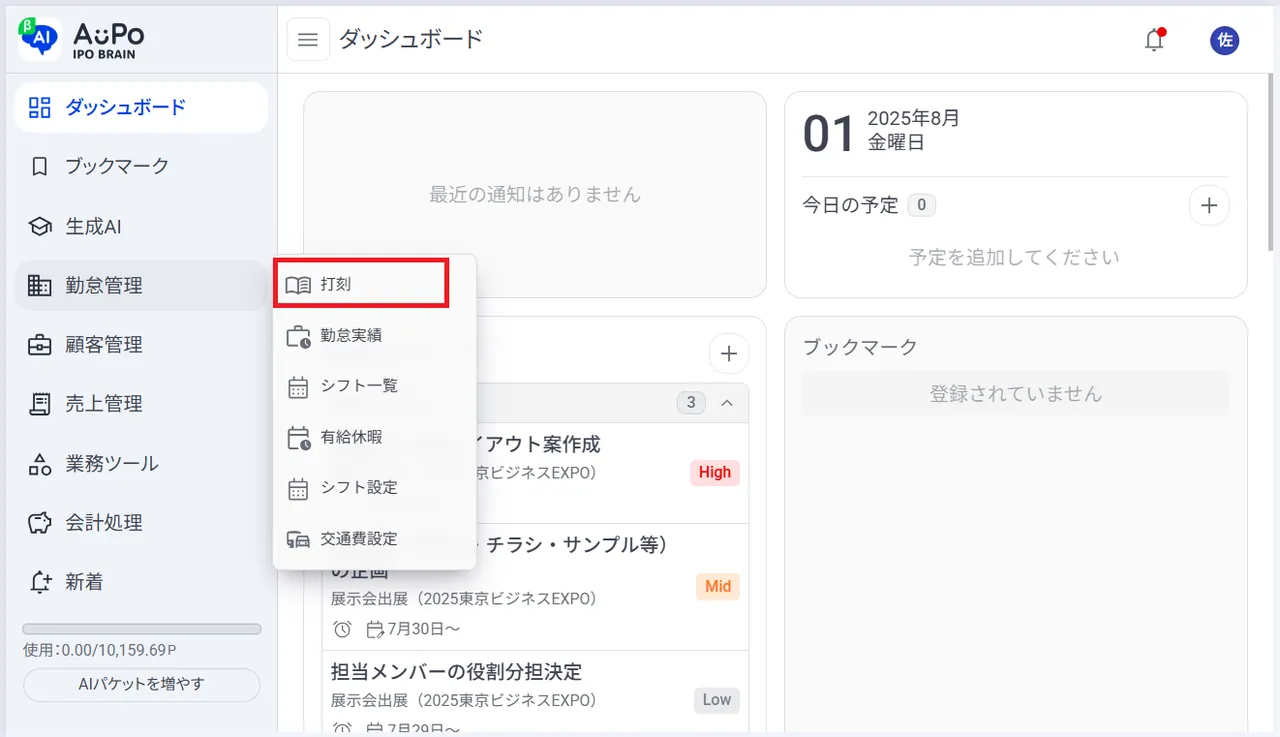Image resolution: width=1280 pixels, height=737 pixels.
Task: Click the 有給休暇 calendar-clock icon
Action: click(298, 438)
